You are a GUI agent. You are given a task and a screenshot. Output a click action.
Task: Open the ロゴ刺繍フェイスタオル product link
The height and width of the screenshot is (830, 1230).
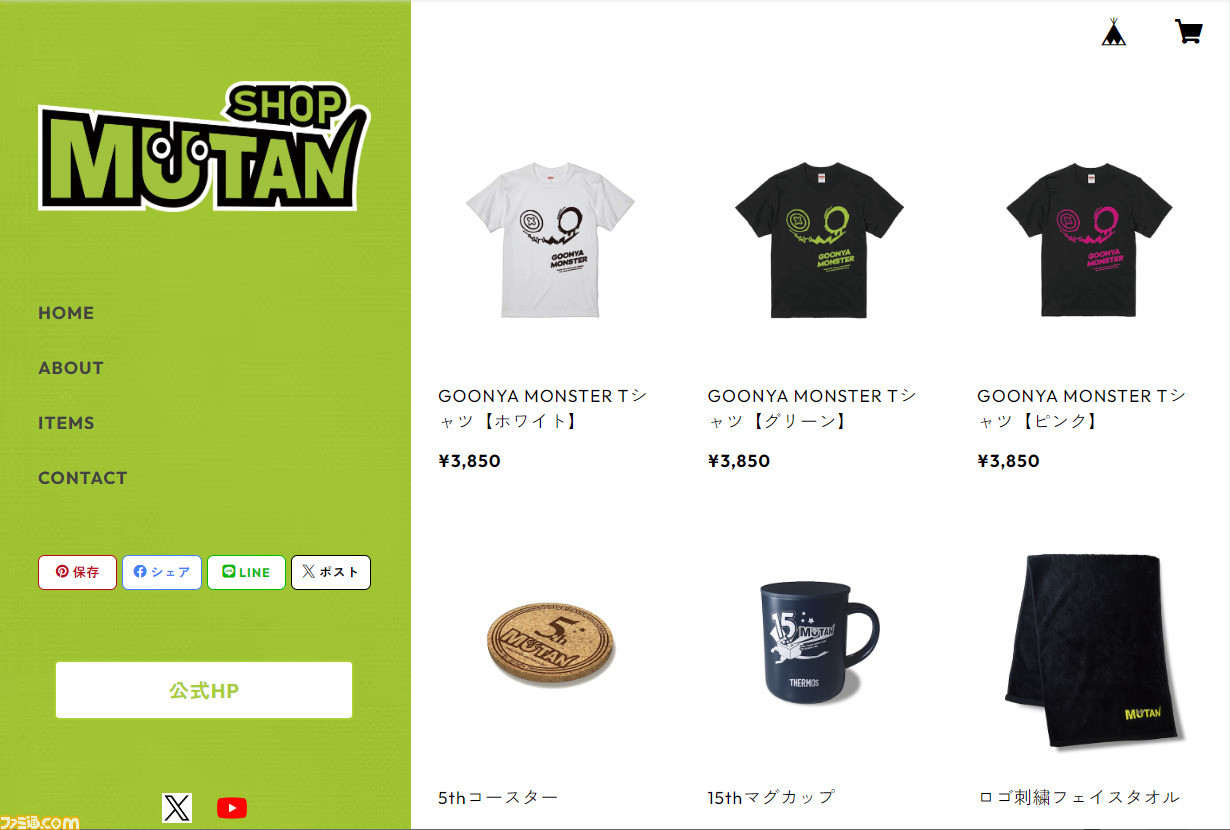pos(1079,797)
